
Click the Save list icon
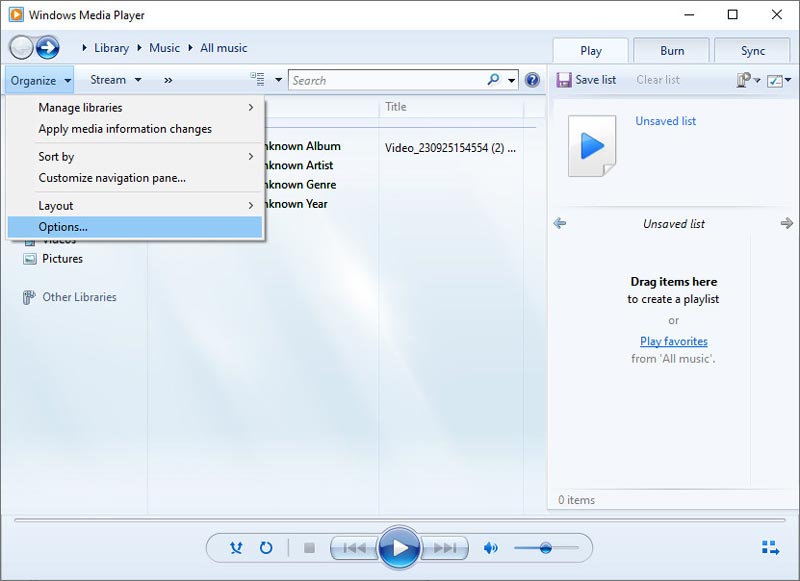tap(566, 80)
